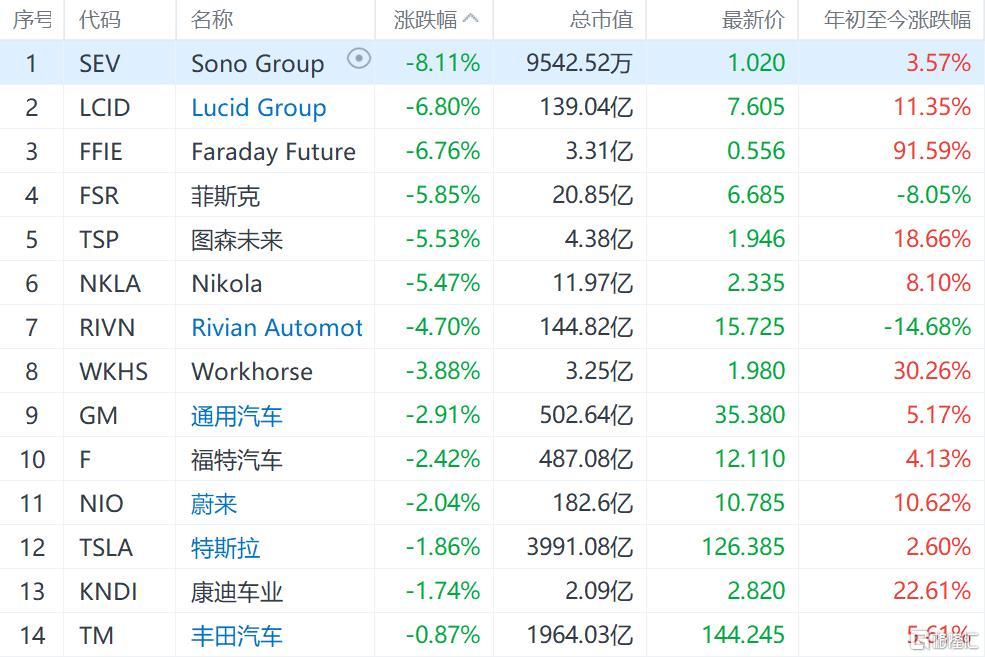Select the Nikola row name
The image size is (985, 657).
tap(227, 283)
